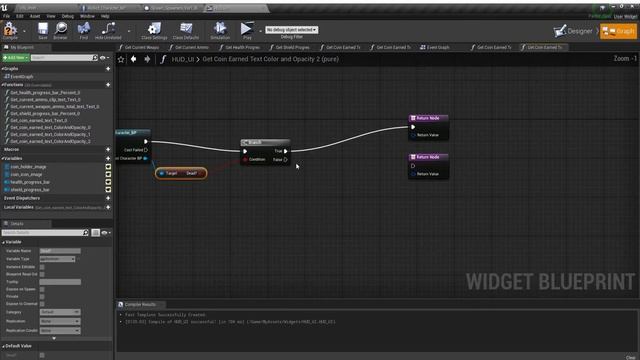Click the Play toolbar icon
640x360 pixels.
(247, 29)
